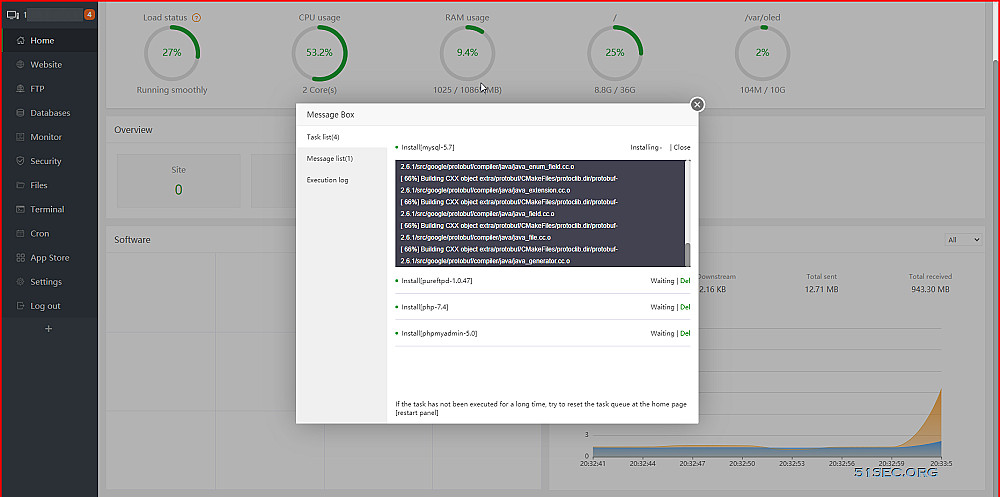Open Home in the sidebar
Image resolution: width=1000 pixels, height=497 pixels.
[42, 40]
